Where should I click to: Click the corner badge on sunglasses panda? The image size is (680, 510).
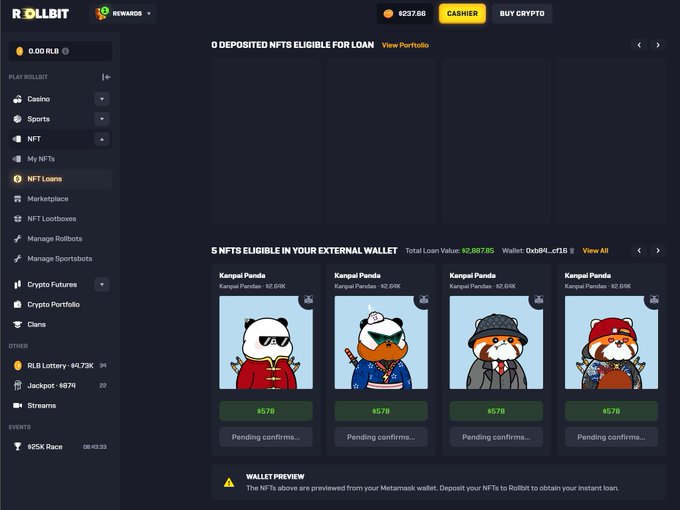pos(308,300)
